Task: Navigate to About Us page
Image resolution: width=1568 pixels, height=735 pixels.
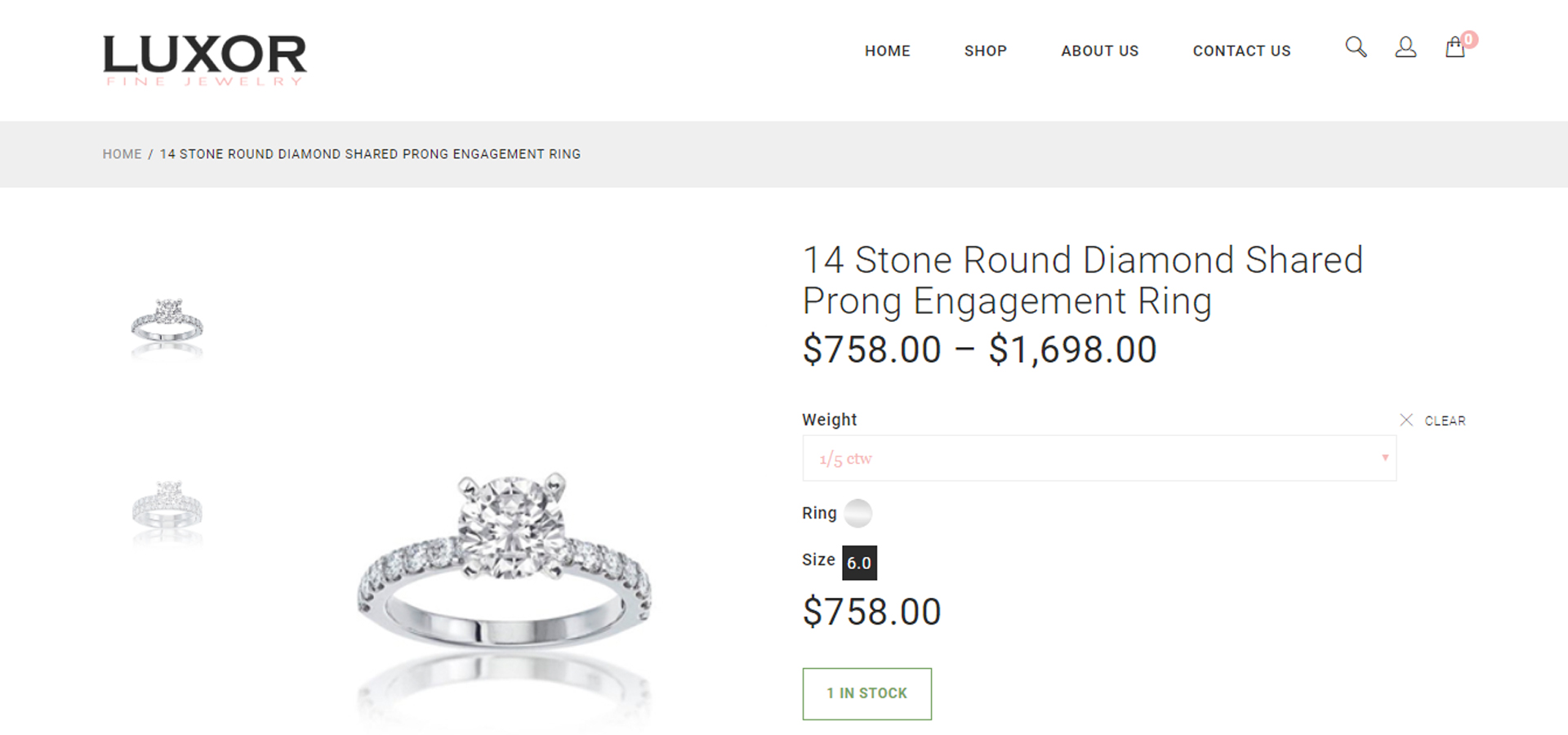Action: click(1099, 51)
